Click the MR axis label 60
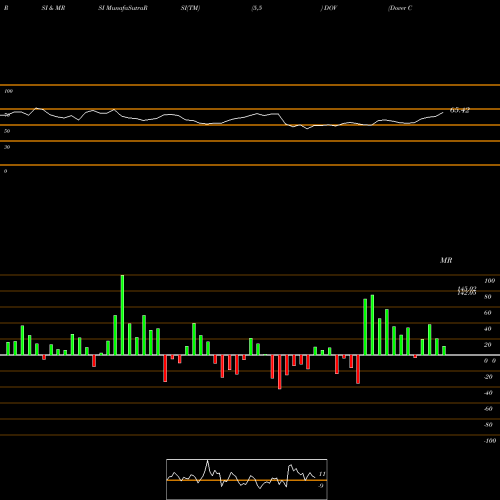500x500 pixels. [x=488, y=313]
